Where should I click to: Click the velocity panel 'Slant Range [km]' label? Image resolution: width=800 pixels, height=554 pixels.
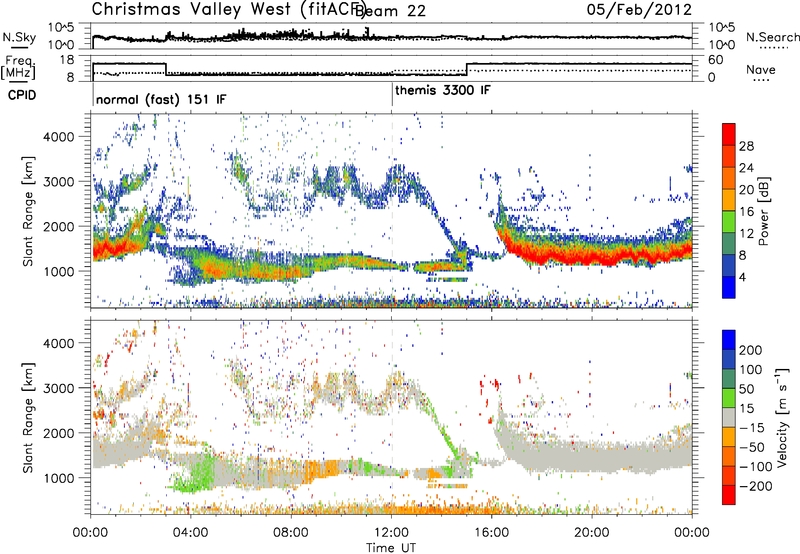click(x=28, y=418)
